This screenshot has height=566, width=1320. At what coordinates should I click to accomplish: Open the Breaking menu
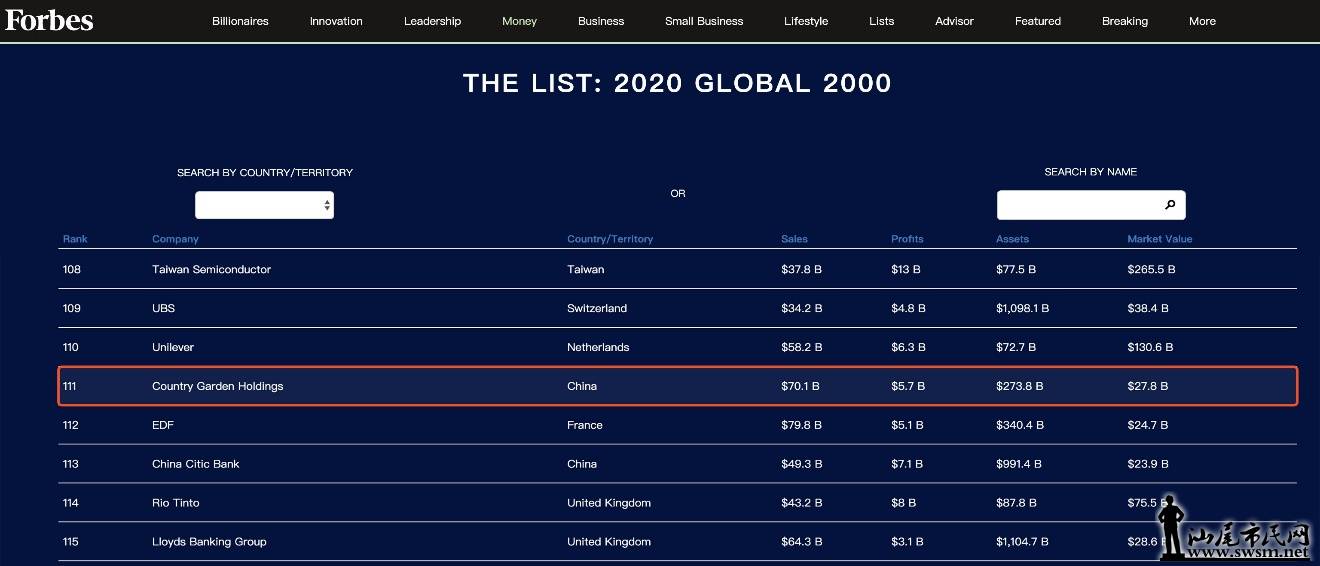click(1125, 21)
